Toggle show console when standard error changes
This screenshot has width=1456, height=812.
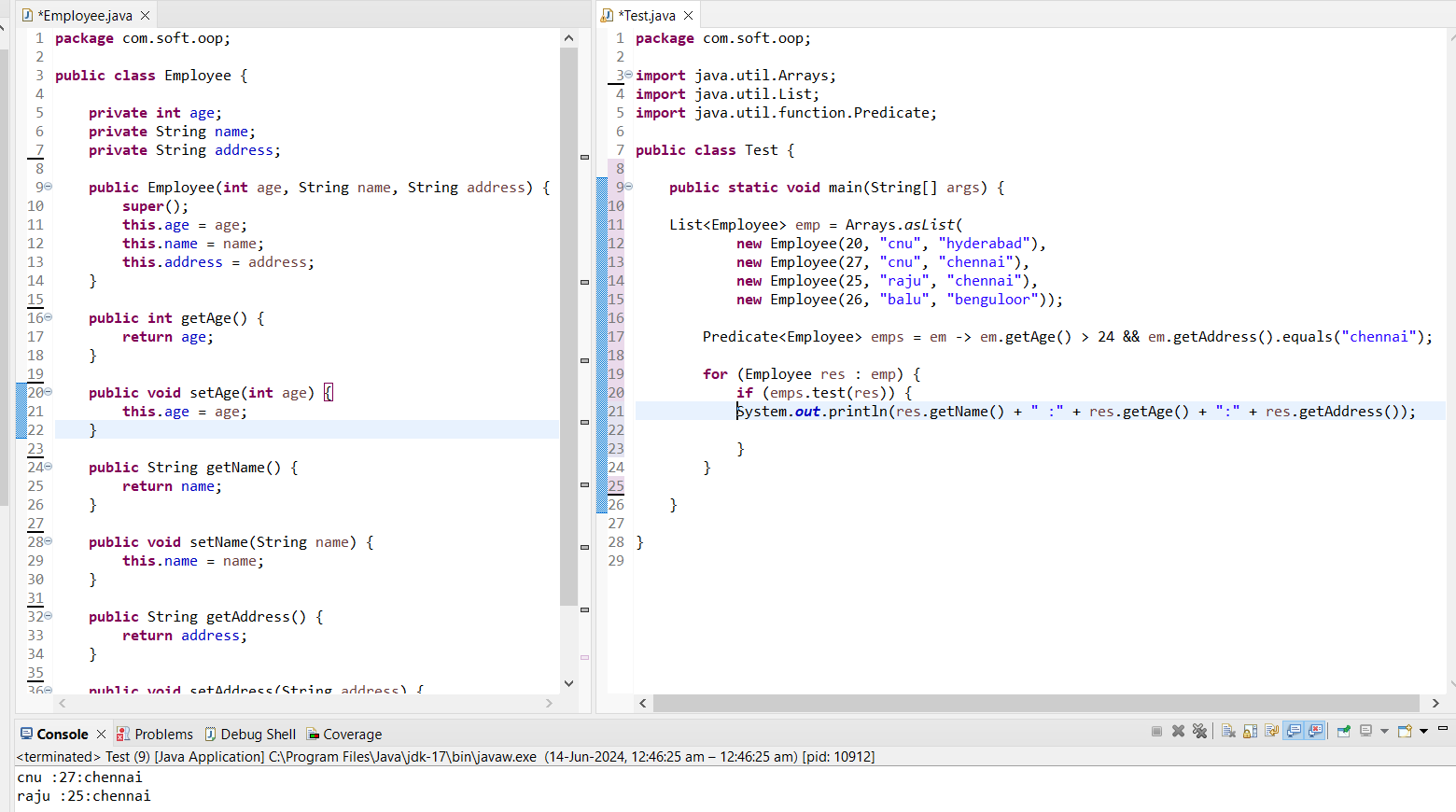coord(1316,732)
